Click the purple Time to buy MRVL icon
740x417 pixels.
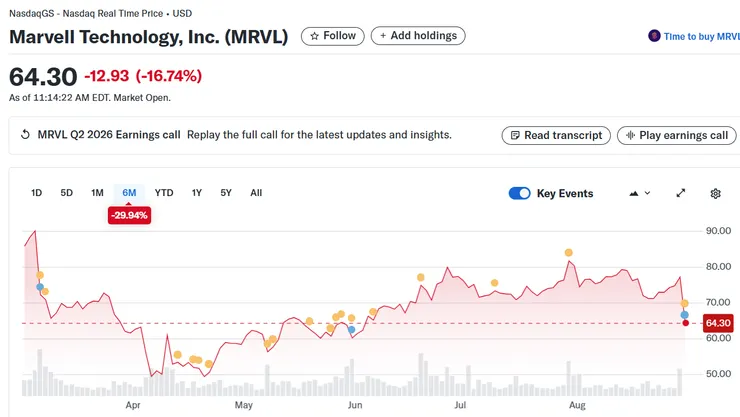tap(654, 36)
